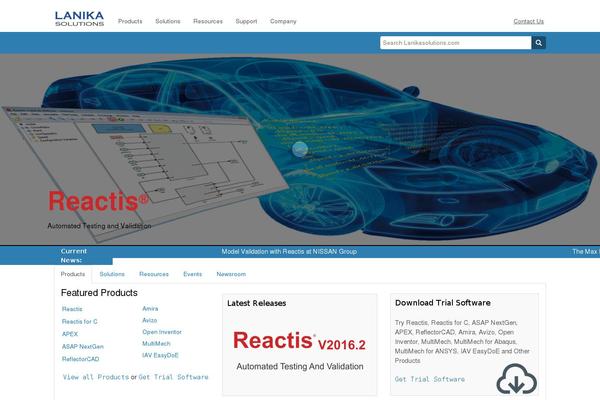The height and width of the screenshot is (400, 600).
Task: Click the search magnifier button
Action: (538, 43)
